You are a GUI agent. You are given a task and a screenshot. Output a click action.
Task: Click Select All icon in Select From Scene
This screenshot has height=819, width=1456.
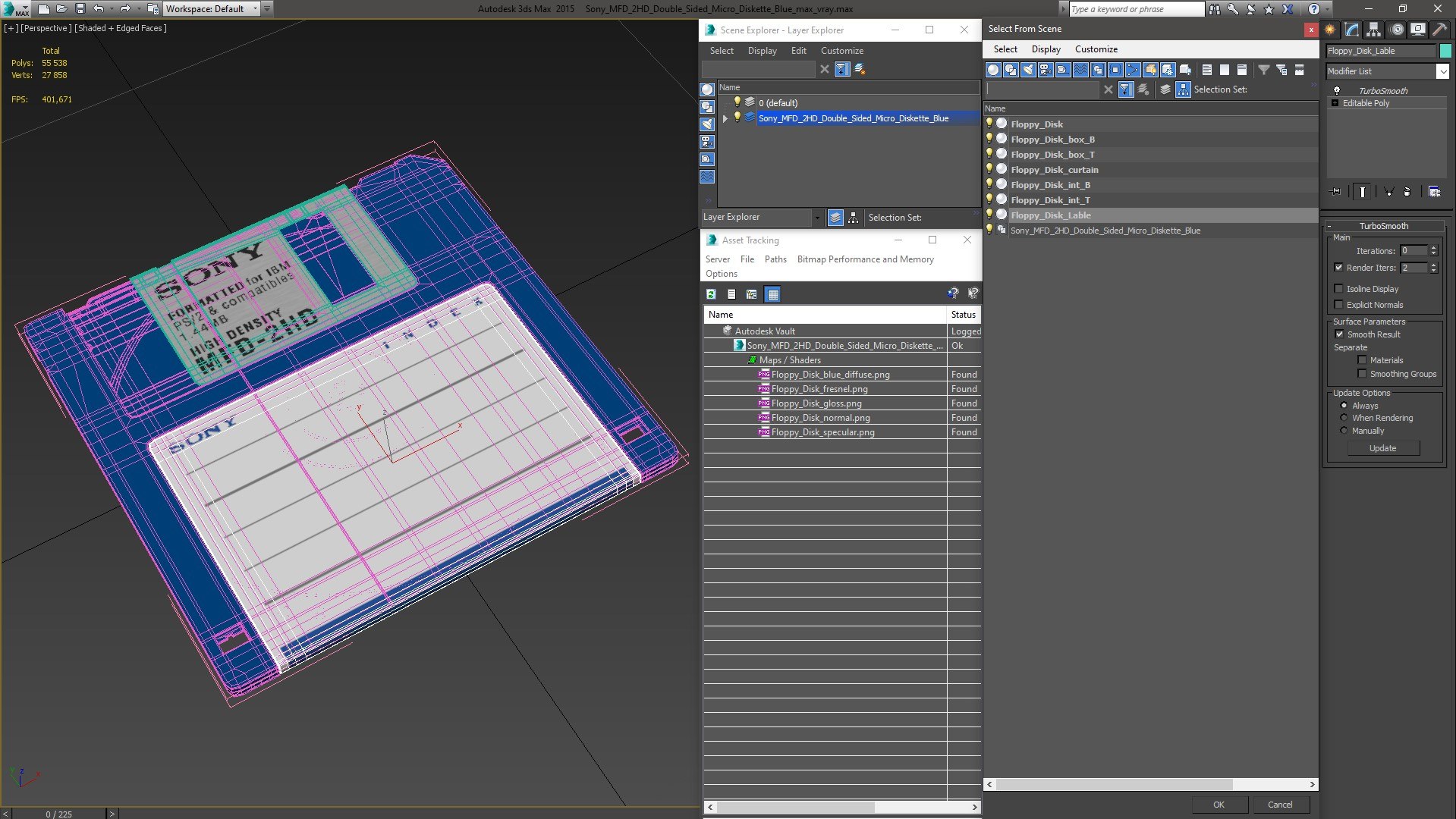[x=1207, y=70]
